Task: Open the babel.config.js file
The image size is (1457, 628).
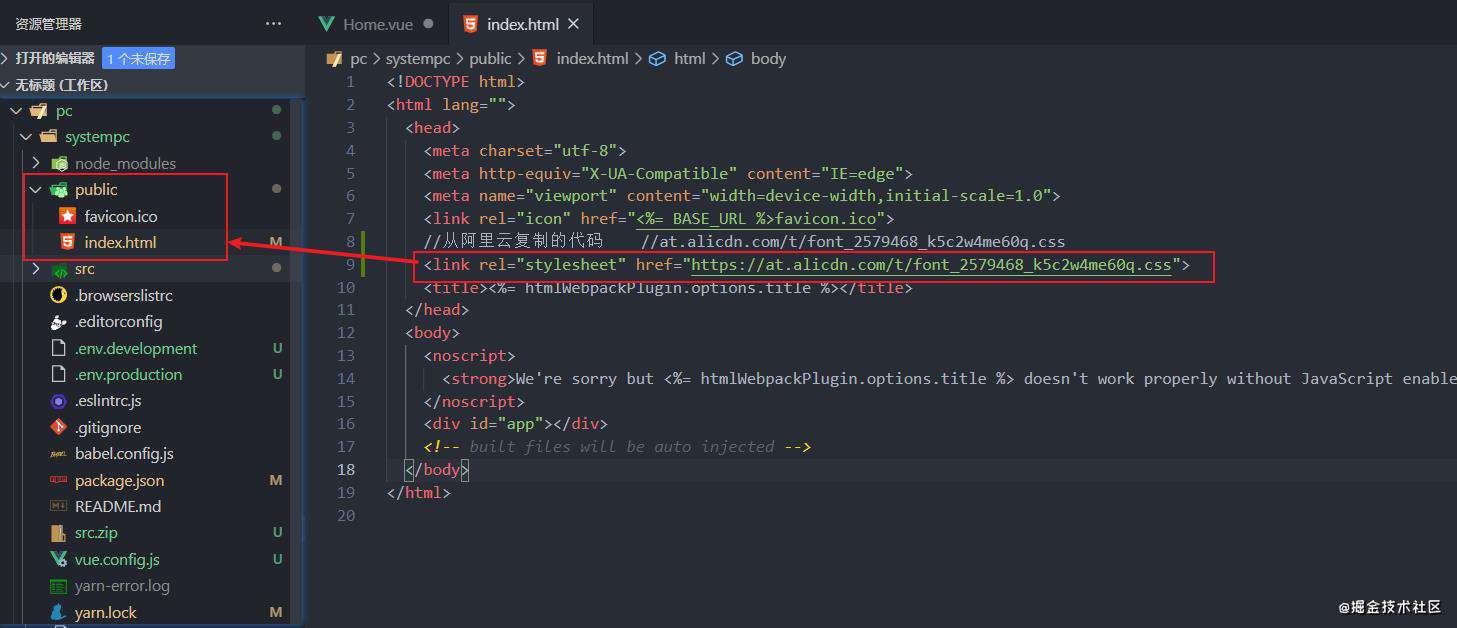Action: pyautogui.click(x=124, y=454)
